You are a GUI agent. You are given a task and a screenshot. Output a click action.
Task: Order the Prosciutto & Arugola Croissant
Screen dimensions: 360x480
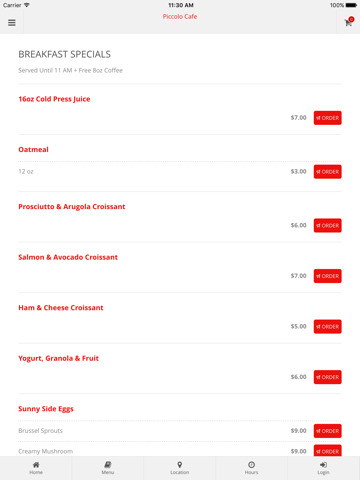[x=327, y=225]
